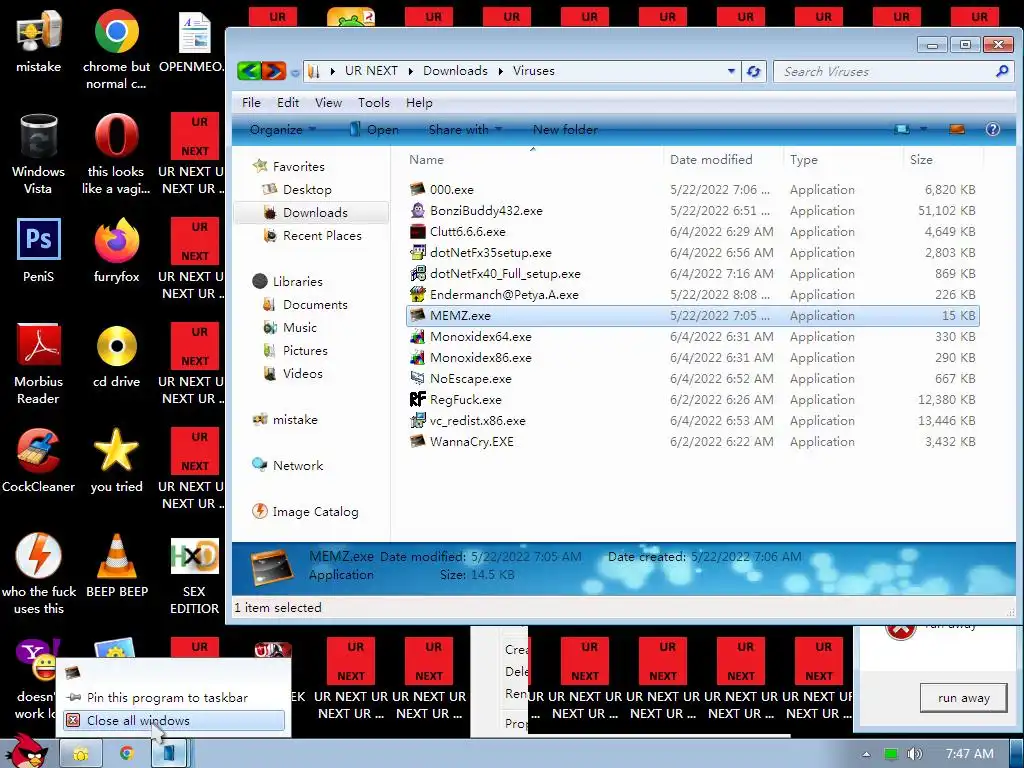This screenshot has width=1024, height=768.
Task: Toggle the preview pane icon
Action: [957, 129]
